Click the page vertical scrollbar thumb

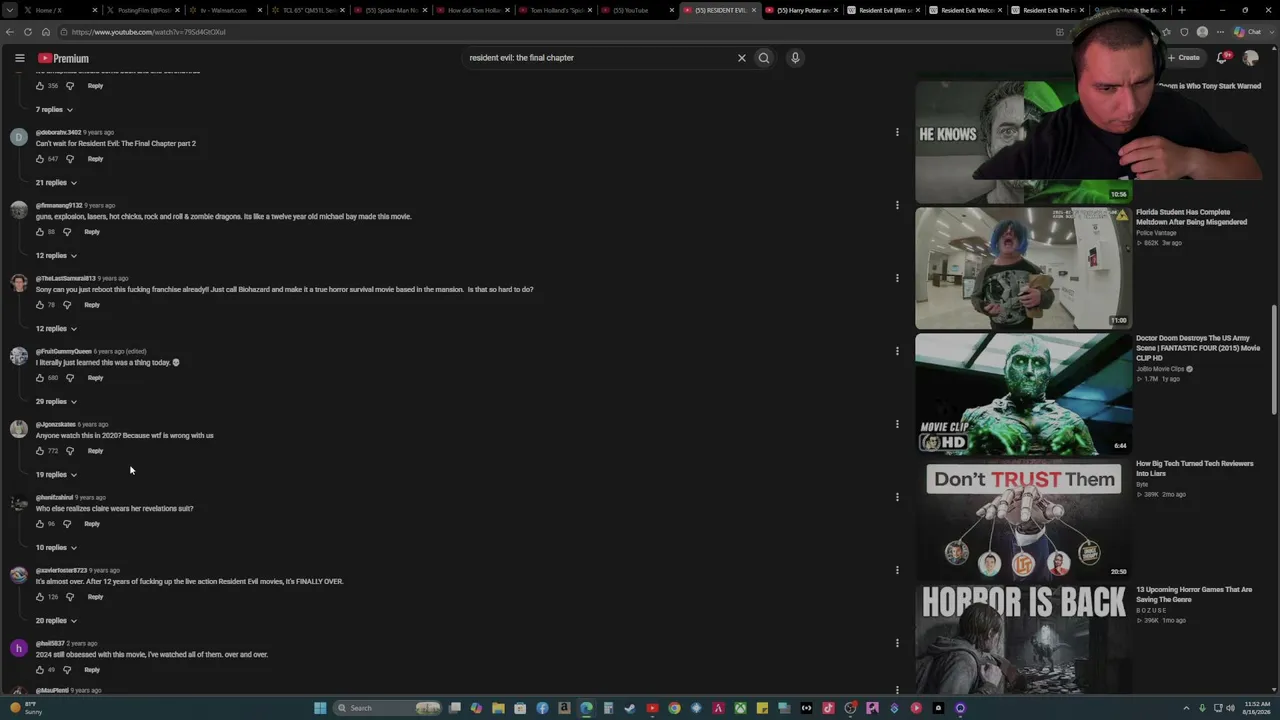tap(1274, 360)
